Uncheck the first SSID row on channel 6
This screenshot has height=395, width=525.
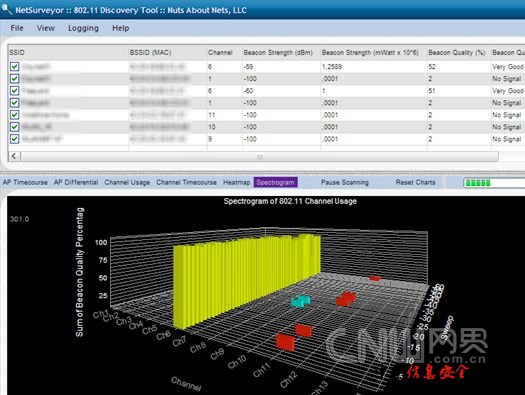coord(14,66)
